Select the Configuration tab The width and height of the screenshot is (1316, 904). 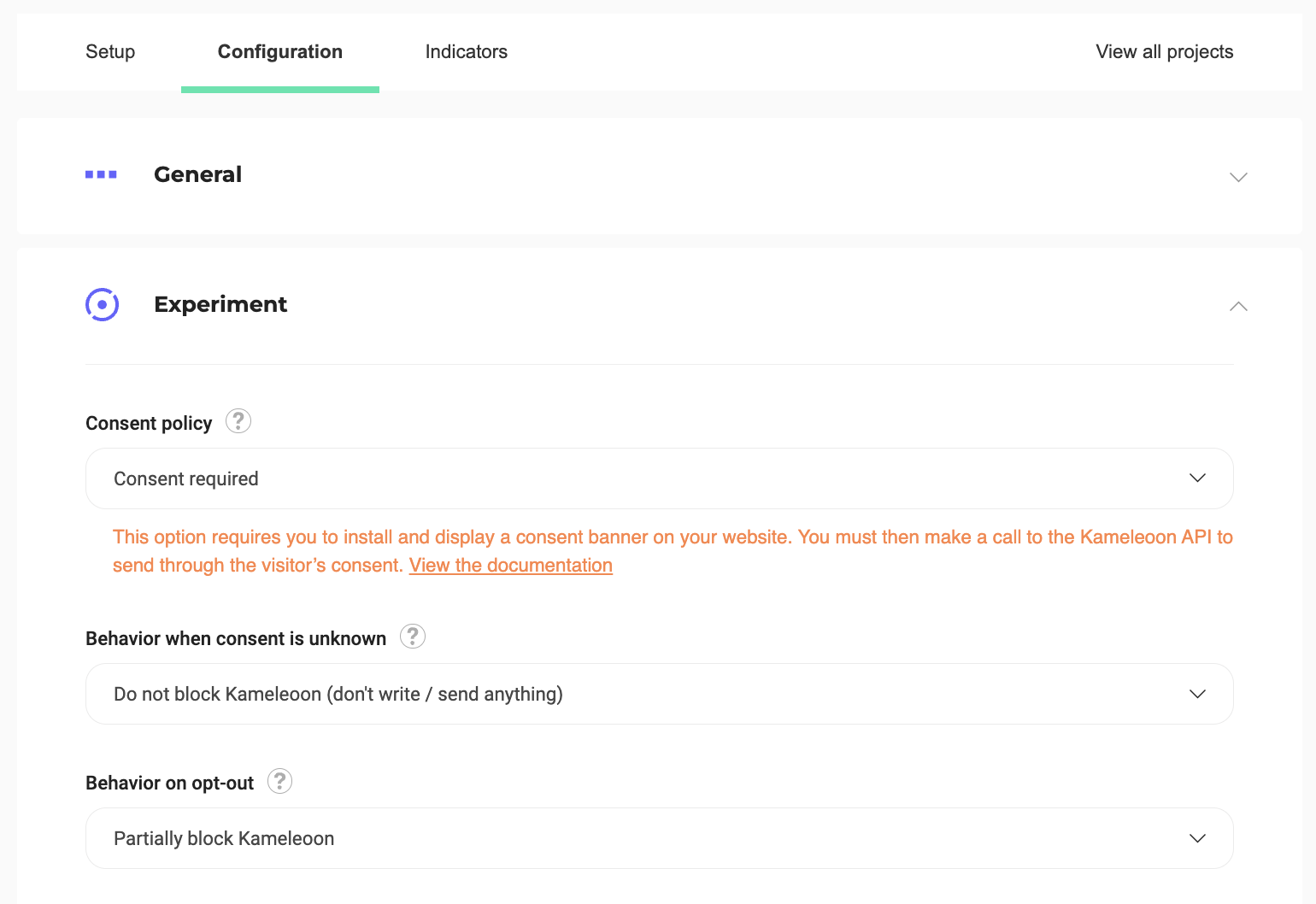pyautogui.click(x=280, y=52)
